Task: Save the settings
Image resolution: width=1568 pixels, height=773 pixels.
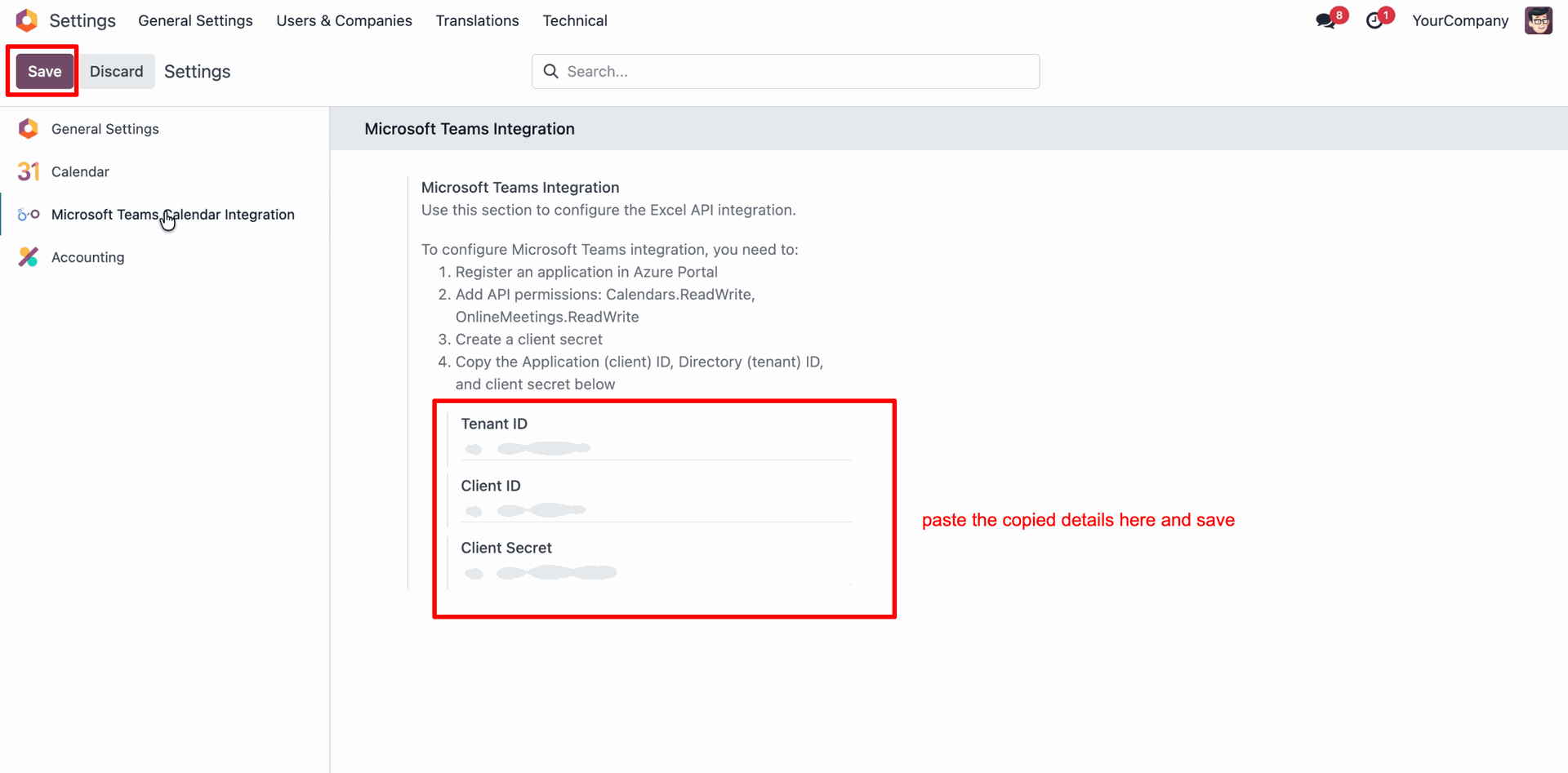Action: pyautogui.click(x=45, y=72)
